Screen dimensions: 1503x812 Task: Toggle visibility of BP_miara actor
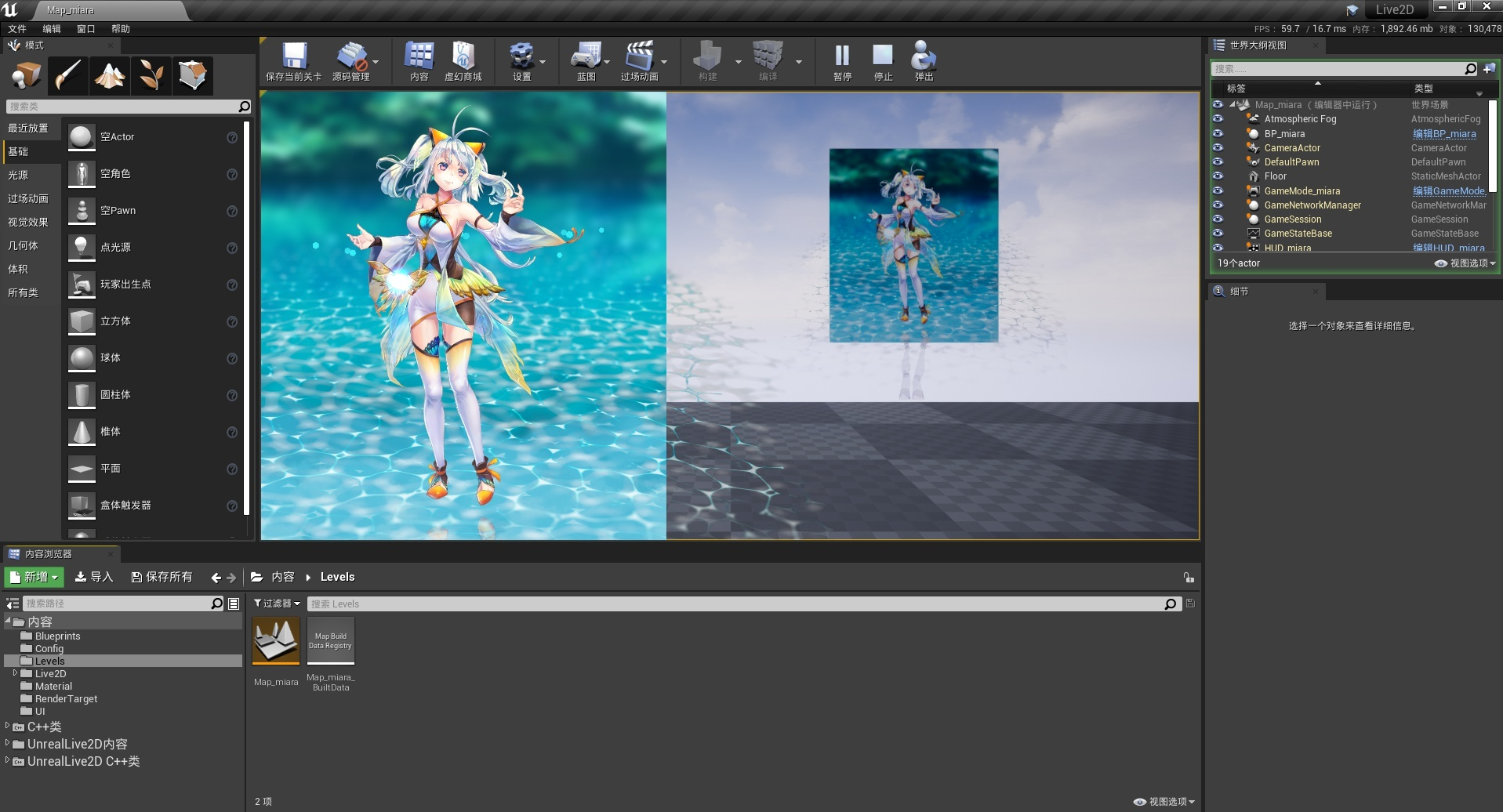(1218, 134)
